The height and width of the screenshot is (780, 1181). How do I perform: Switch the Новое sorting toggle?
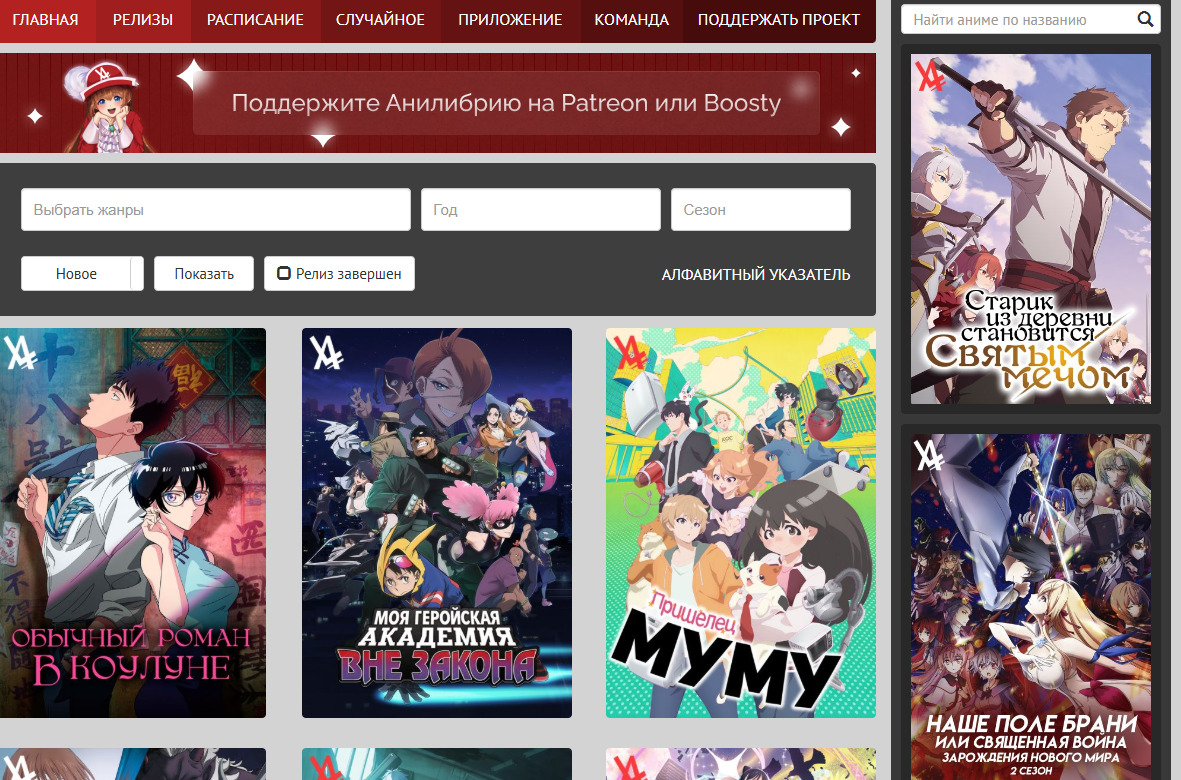[82, 273]
